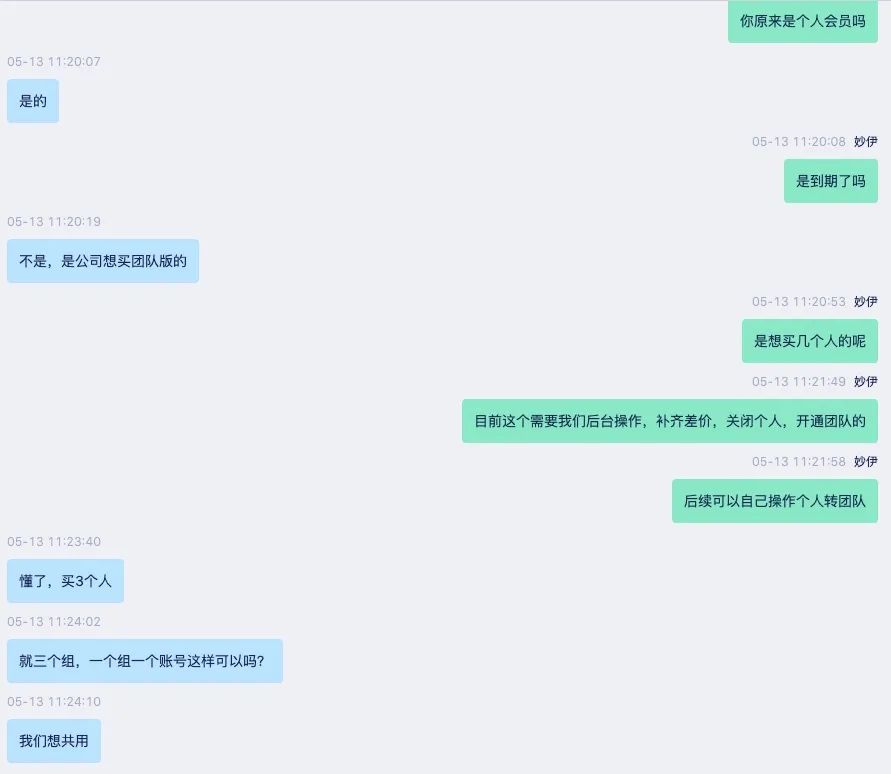Click agent name 妙伊 beside 11:21:58
The image size is (891, 774).
pyautogui.click(x=865, y=461)
